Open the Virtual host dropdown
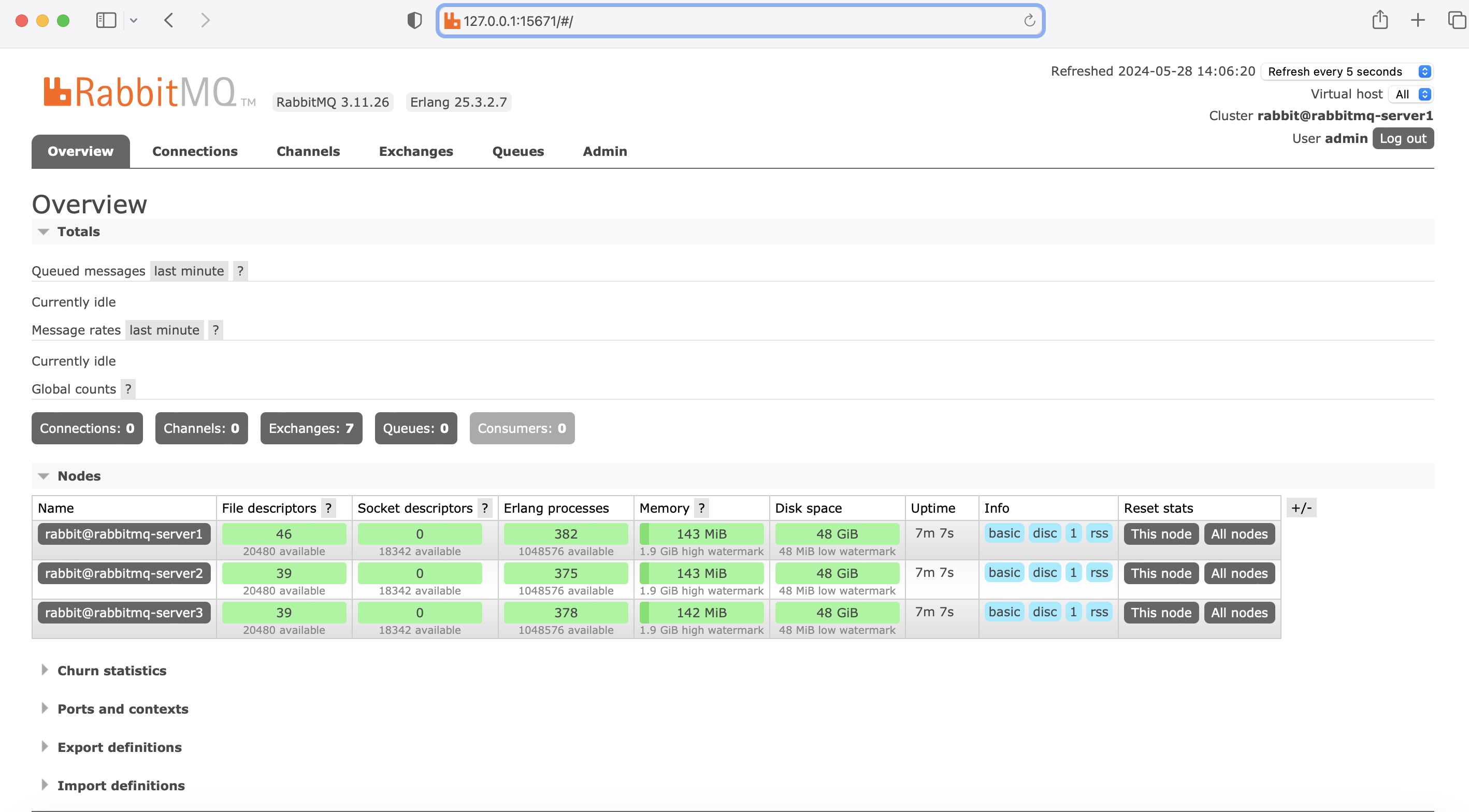The image size is (1469, 812). (1410, 94)
